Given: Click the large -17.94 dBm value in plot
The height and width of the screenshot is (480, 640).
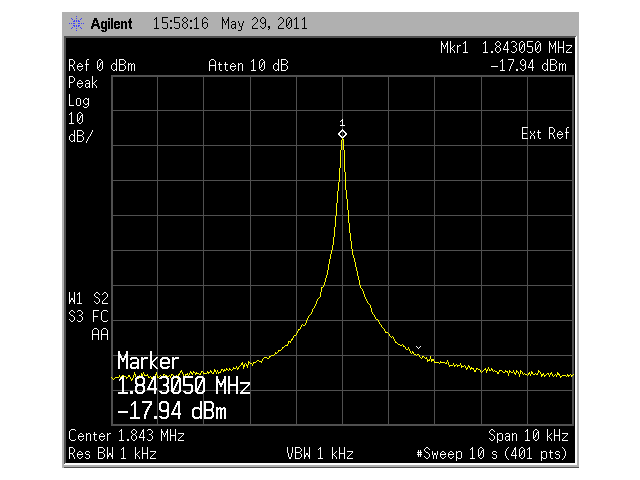Looking at the screenshot, I should pyautogui.click(x=171, y=411).
